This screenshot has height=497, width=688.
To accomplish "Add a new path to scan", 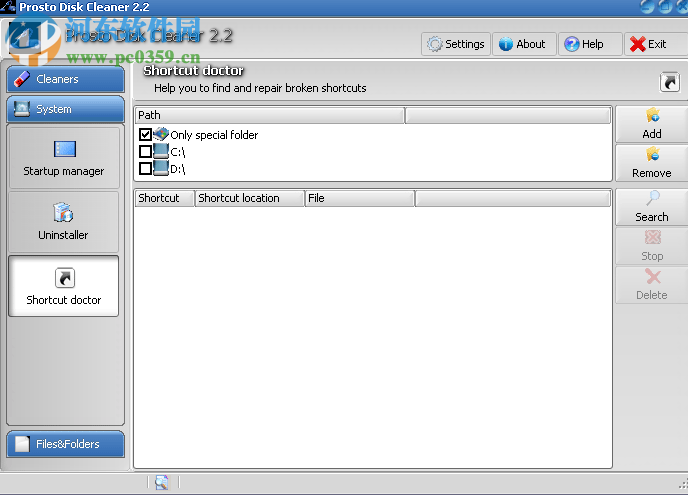I will click(x=652, y=124).
